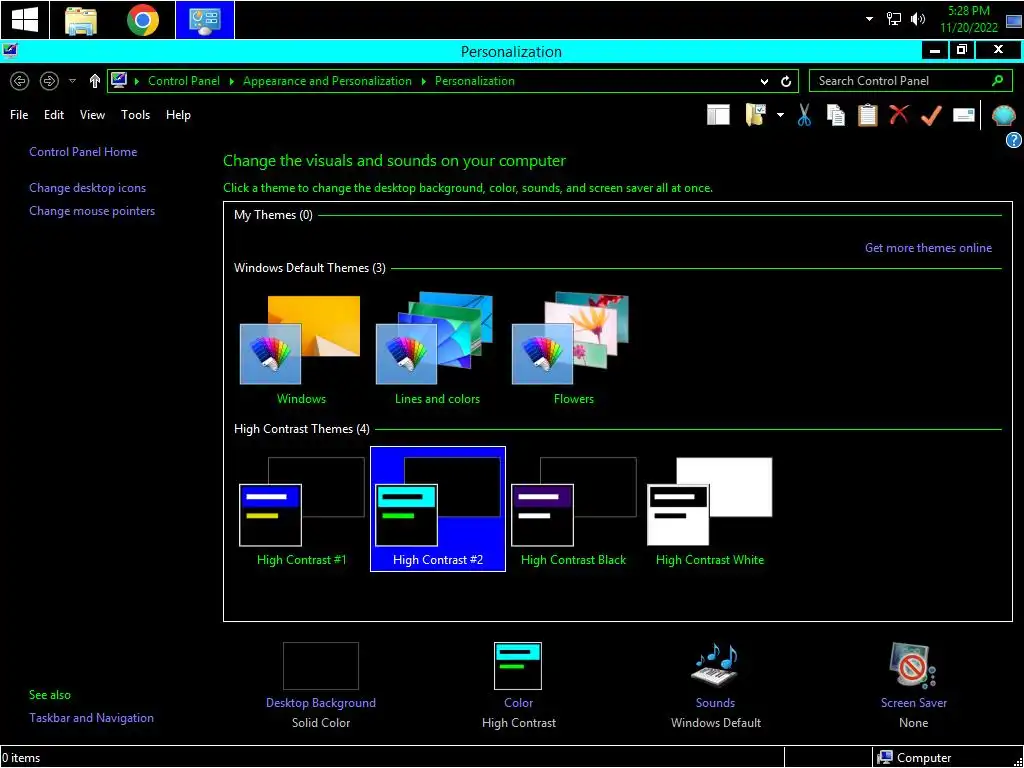Click the My Themes (0) heading

[273, 215]
